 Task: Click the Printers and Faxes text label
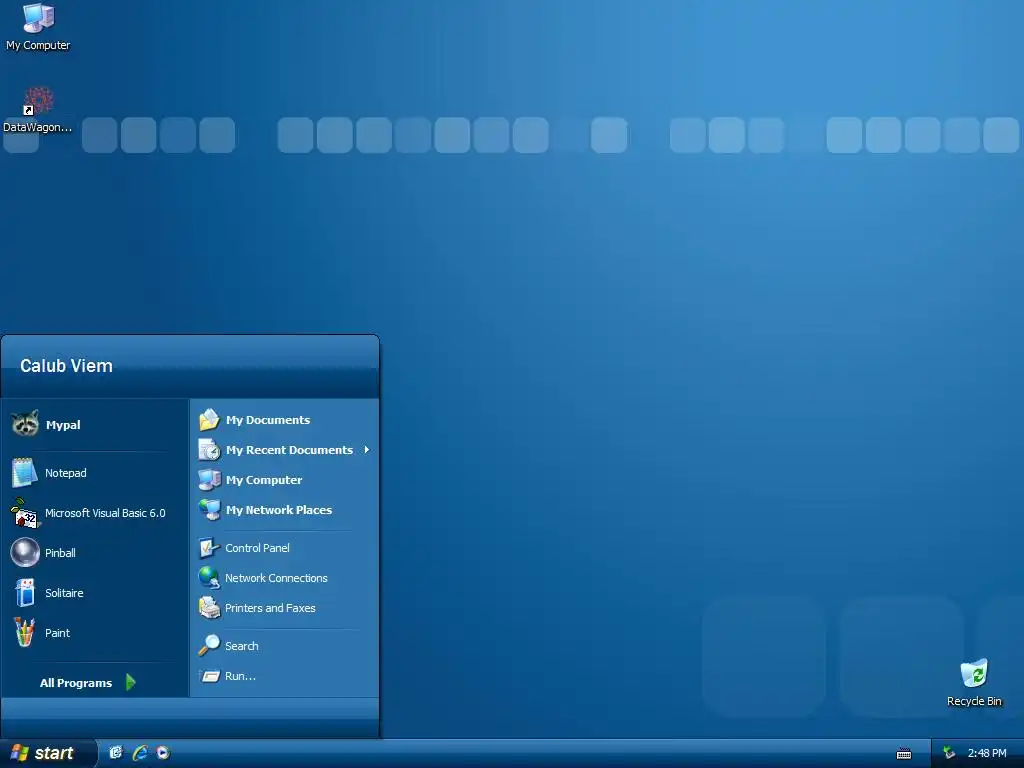[x=270, y=608]
